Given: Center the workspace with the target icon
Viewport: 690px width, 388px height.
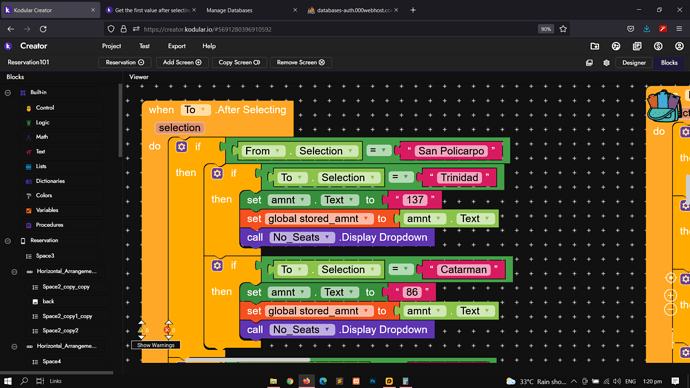Looking at the screenshot, I should 670,278.
